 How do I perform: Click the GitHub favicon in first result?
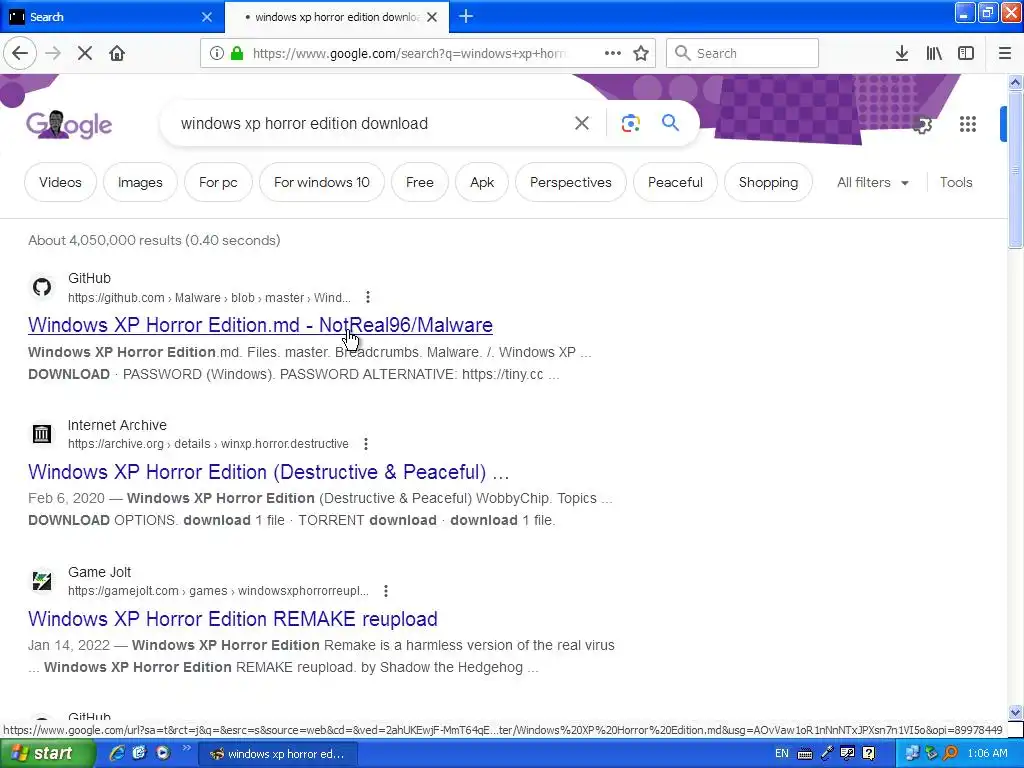click(42, 287)
